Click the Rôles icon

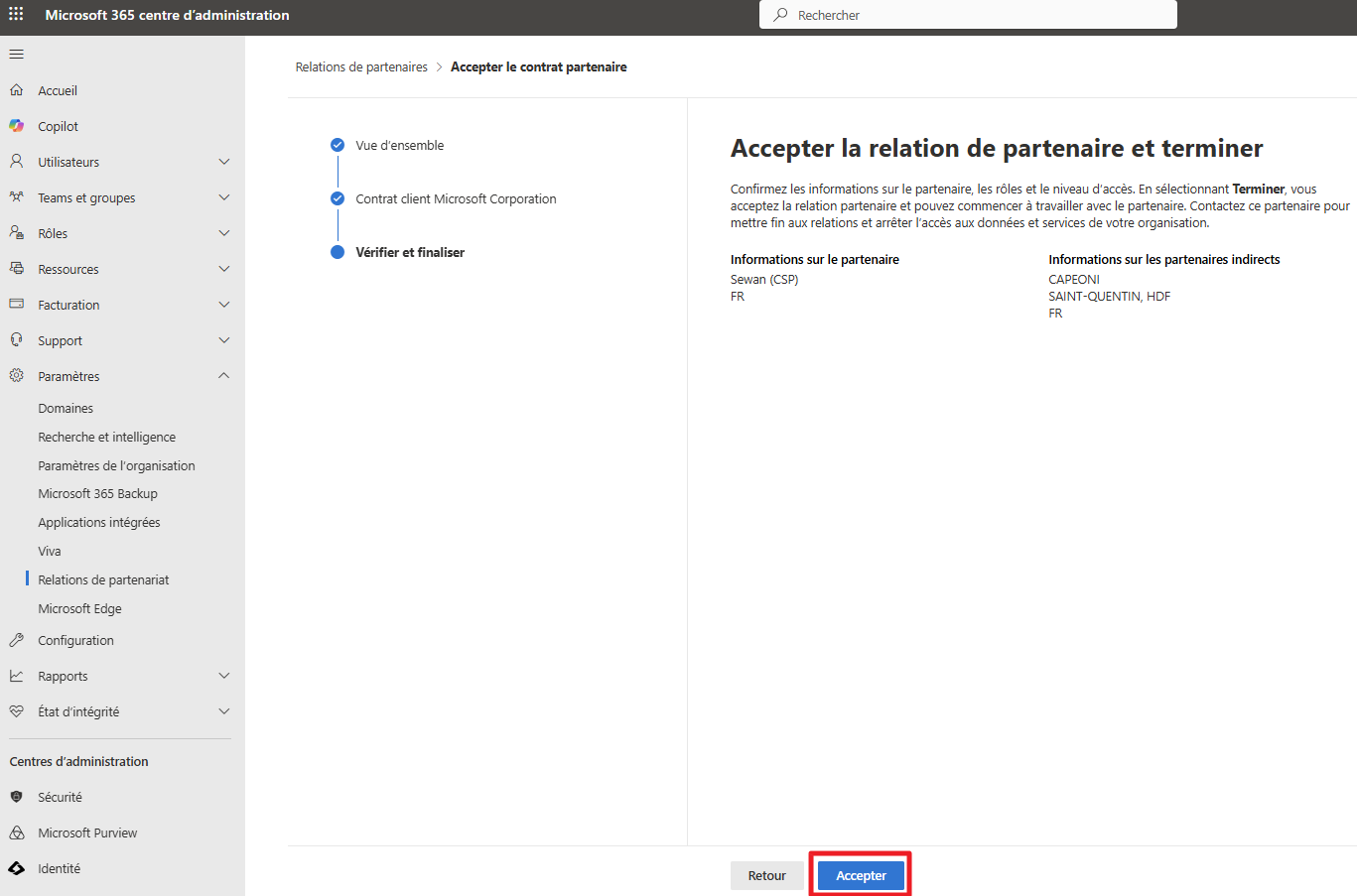click(x=16, y=233)
